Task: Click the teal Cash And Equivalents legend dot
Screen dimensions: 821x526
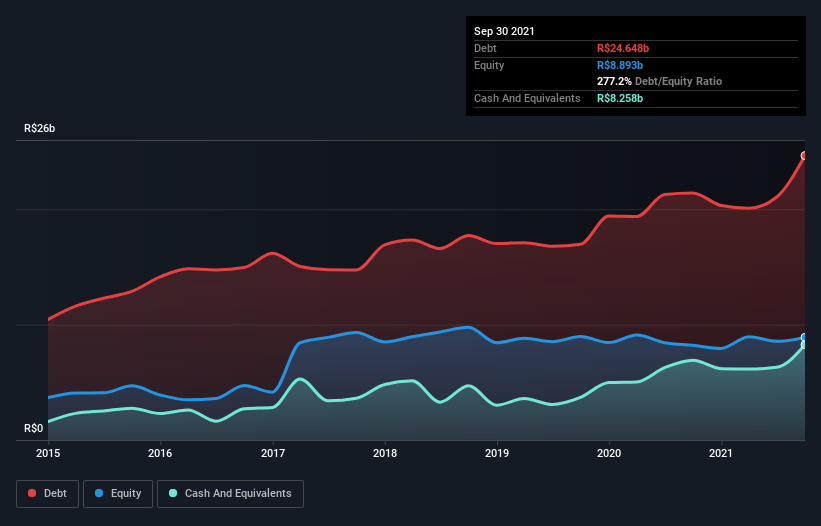Action: [x=173, y=493]
